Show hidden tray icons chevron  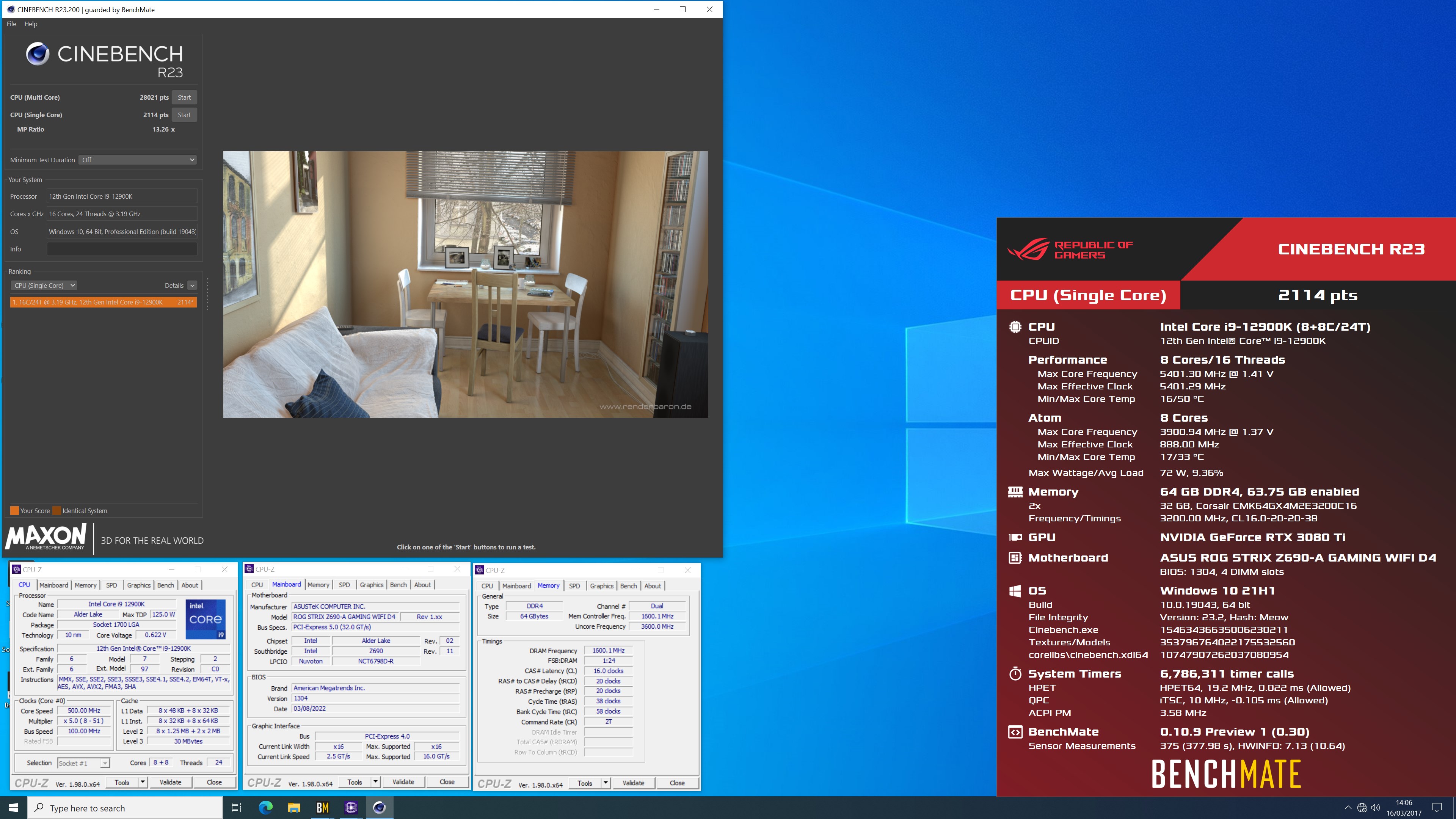tap(1348, 808)
